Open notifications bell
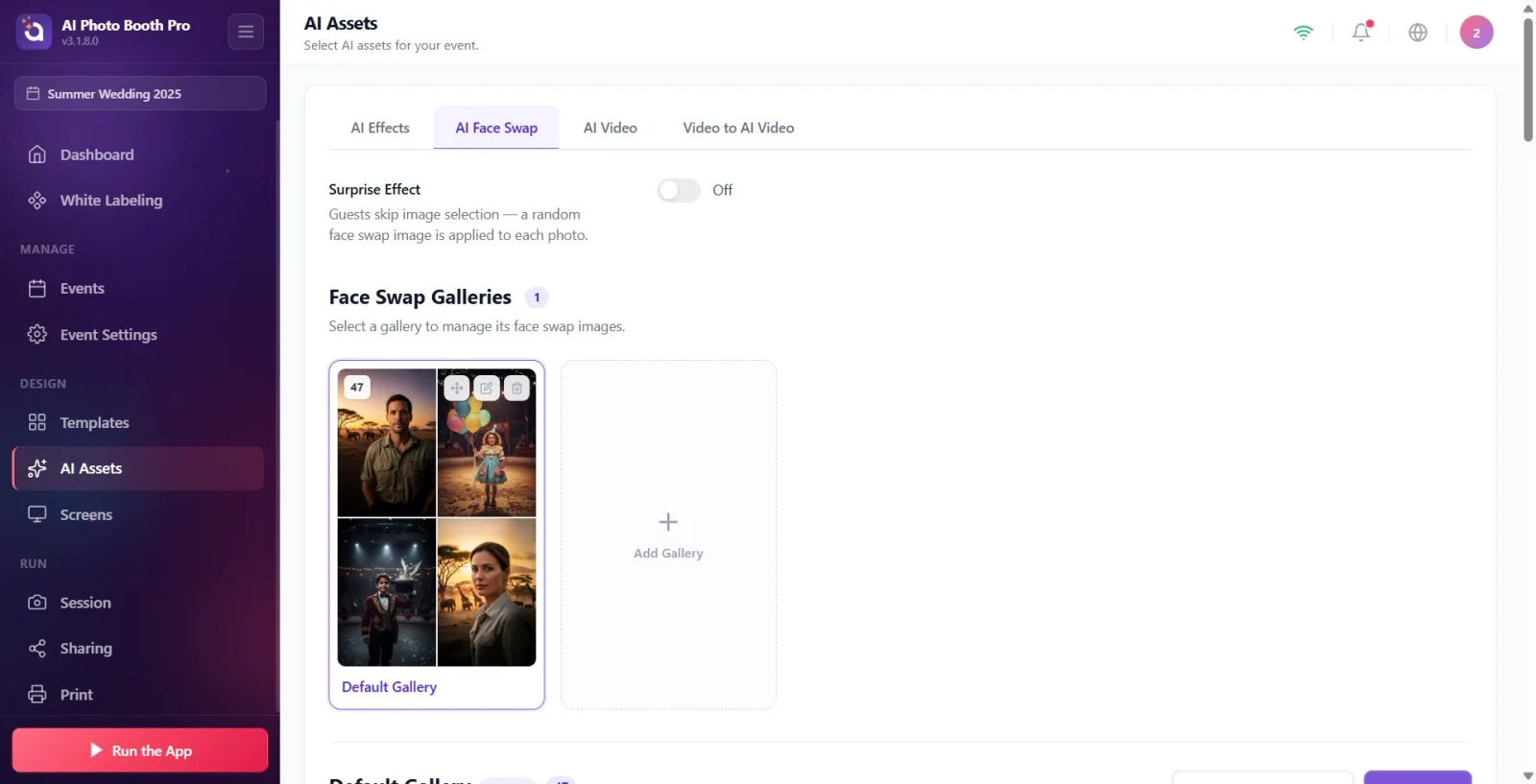 1361,33
